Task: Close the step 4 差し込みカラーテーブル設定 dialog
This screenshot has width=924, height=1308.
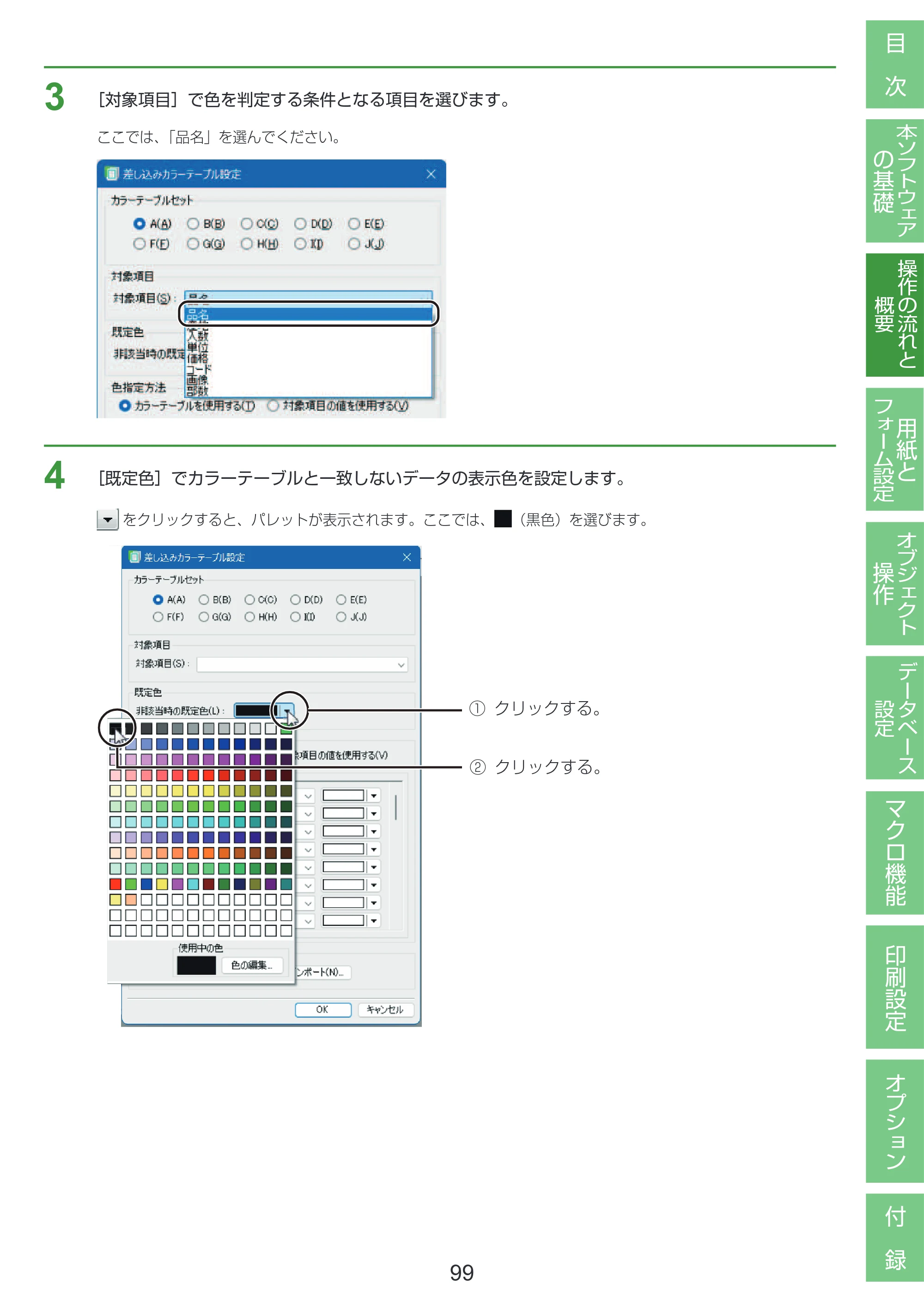Action: click(x=407, y=557)
